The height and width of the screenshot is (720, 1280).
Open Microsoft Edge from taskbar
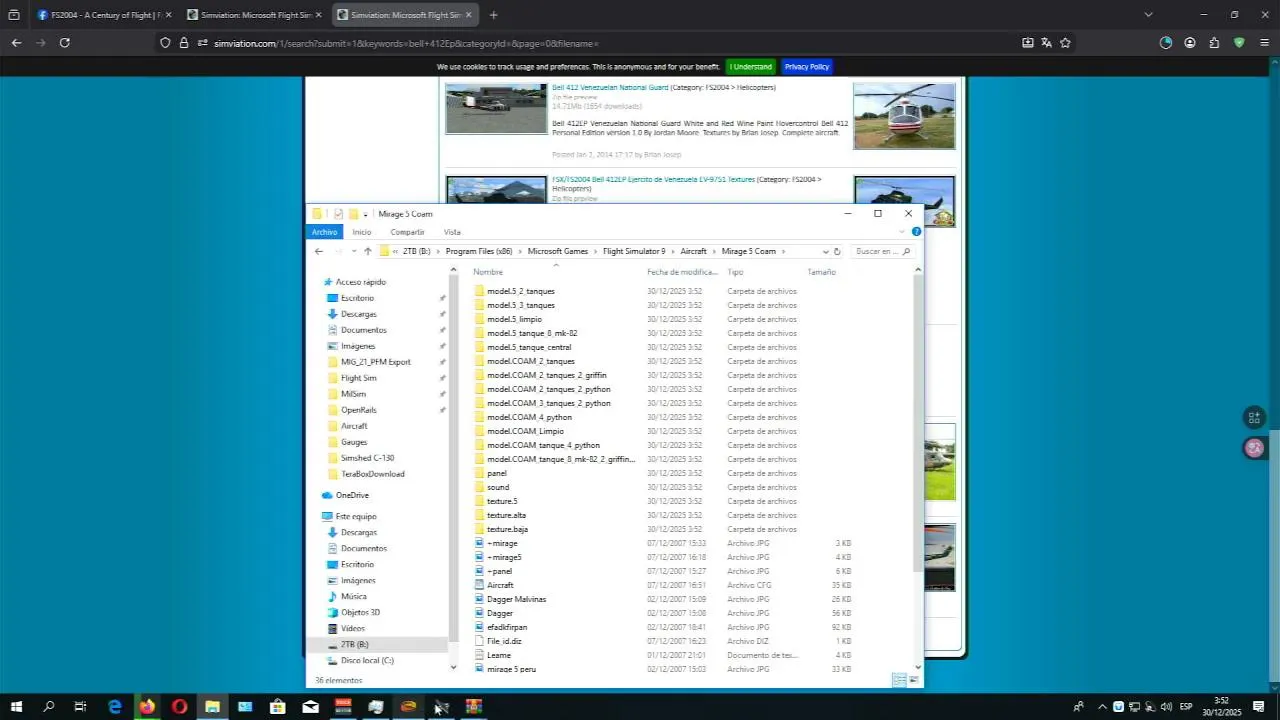(115, 707)
